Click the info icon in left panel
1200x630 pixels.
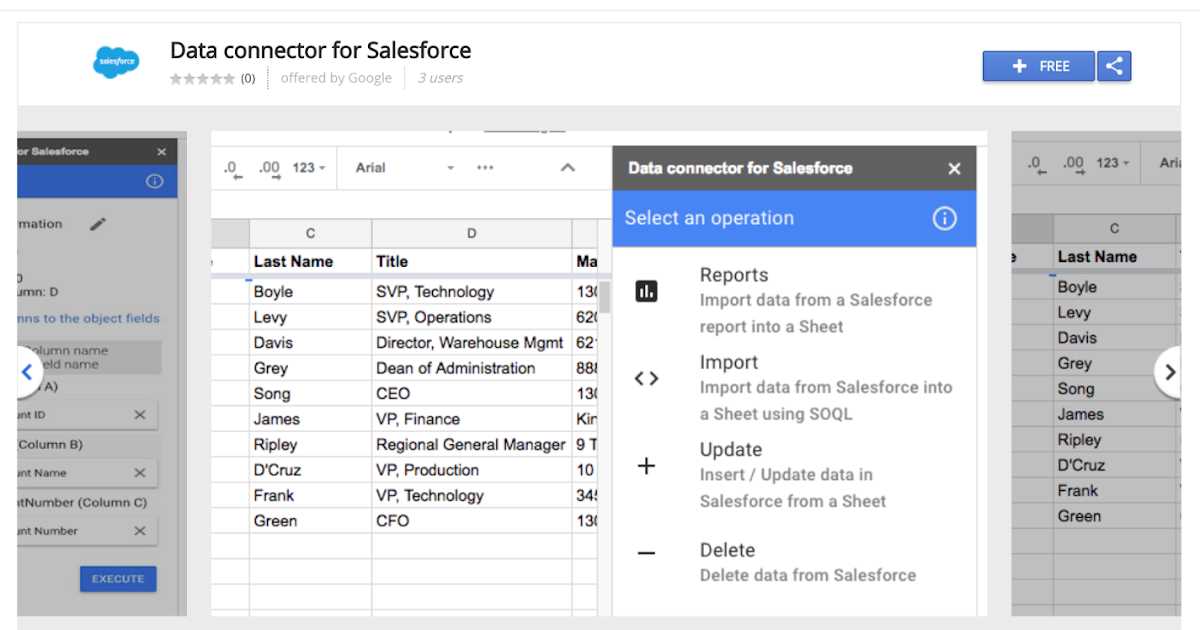(154, 181)
